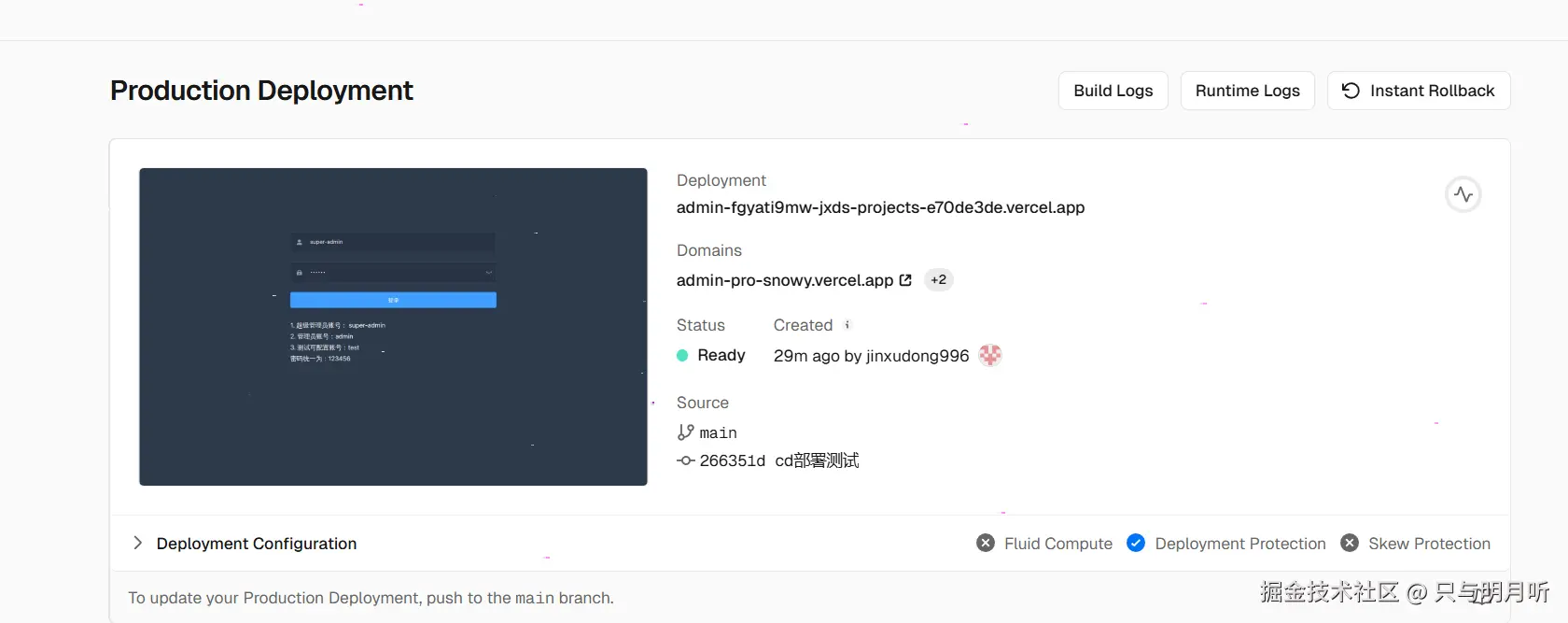Click the Deployment Protection enabled checkmark
Screen dimensions: 1568x623
[x=1136, y=544]
